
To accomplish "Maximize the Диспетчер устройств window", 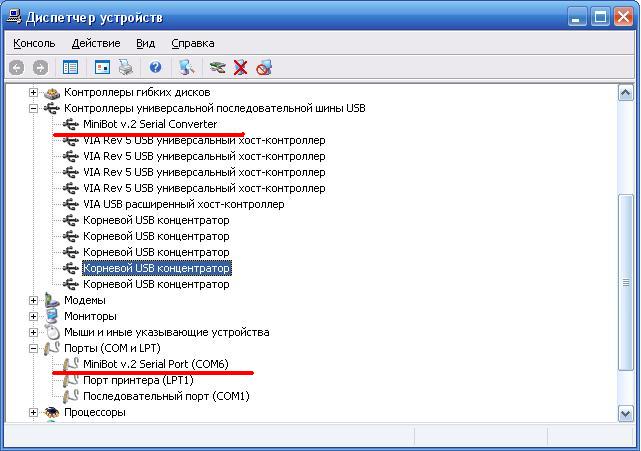I will point(600,17).
